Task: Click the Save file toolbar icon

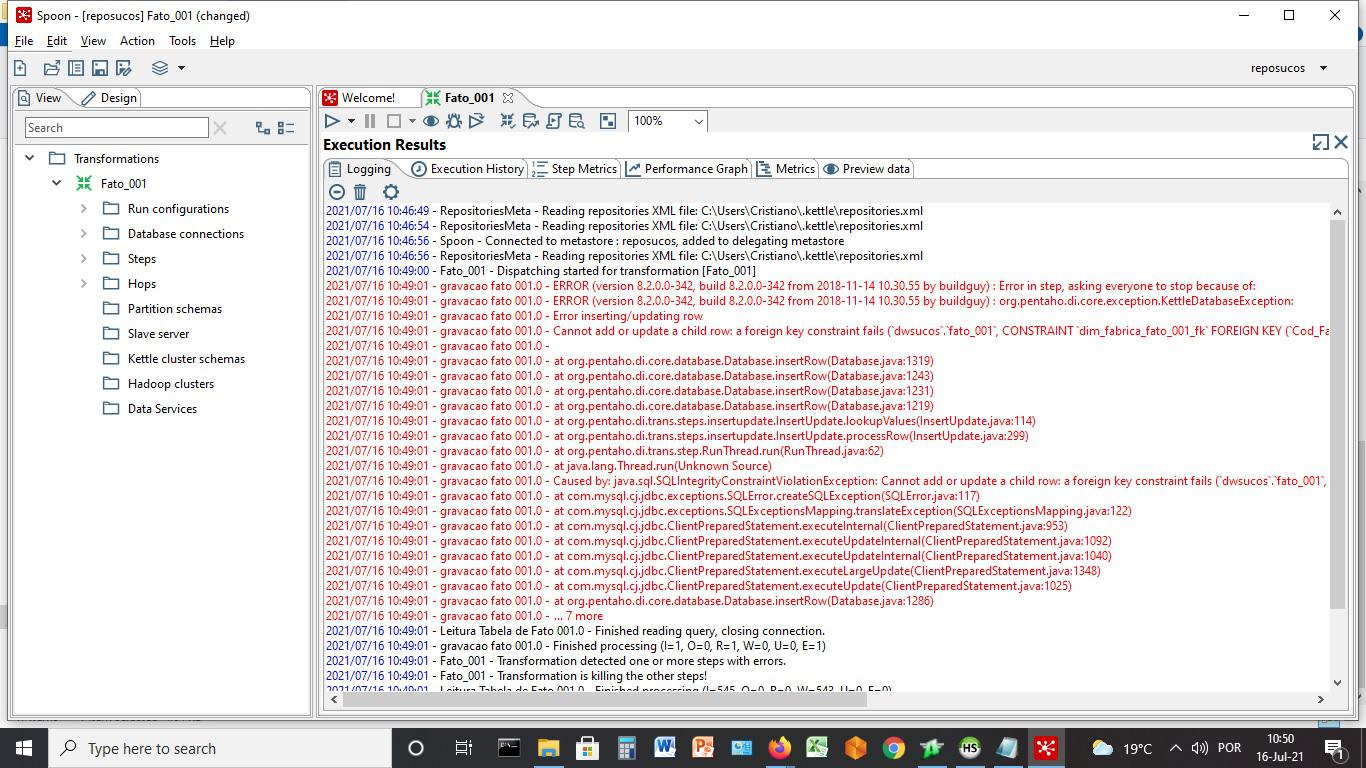Action: 100,68
